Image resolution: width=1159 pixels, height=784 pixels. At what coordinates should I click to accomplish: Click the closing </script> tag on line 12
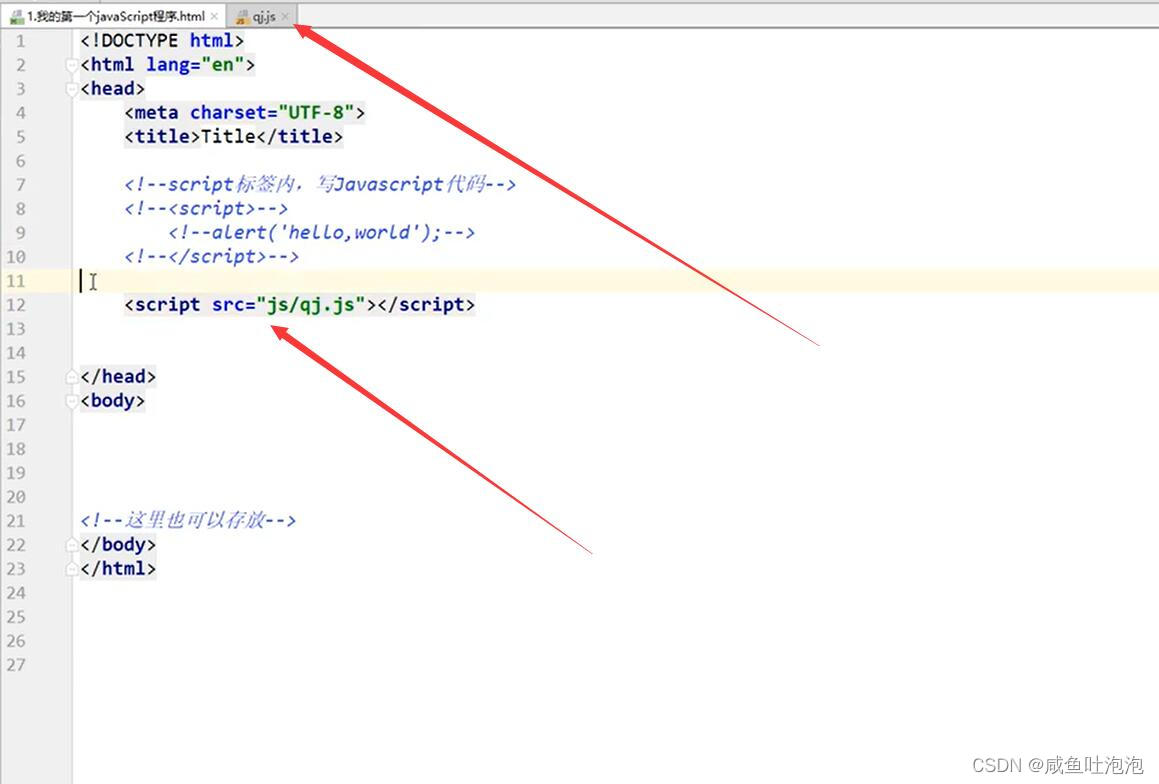pyautogui.click(x=426, y=304)
